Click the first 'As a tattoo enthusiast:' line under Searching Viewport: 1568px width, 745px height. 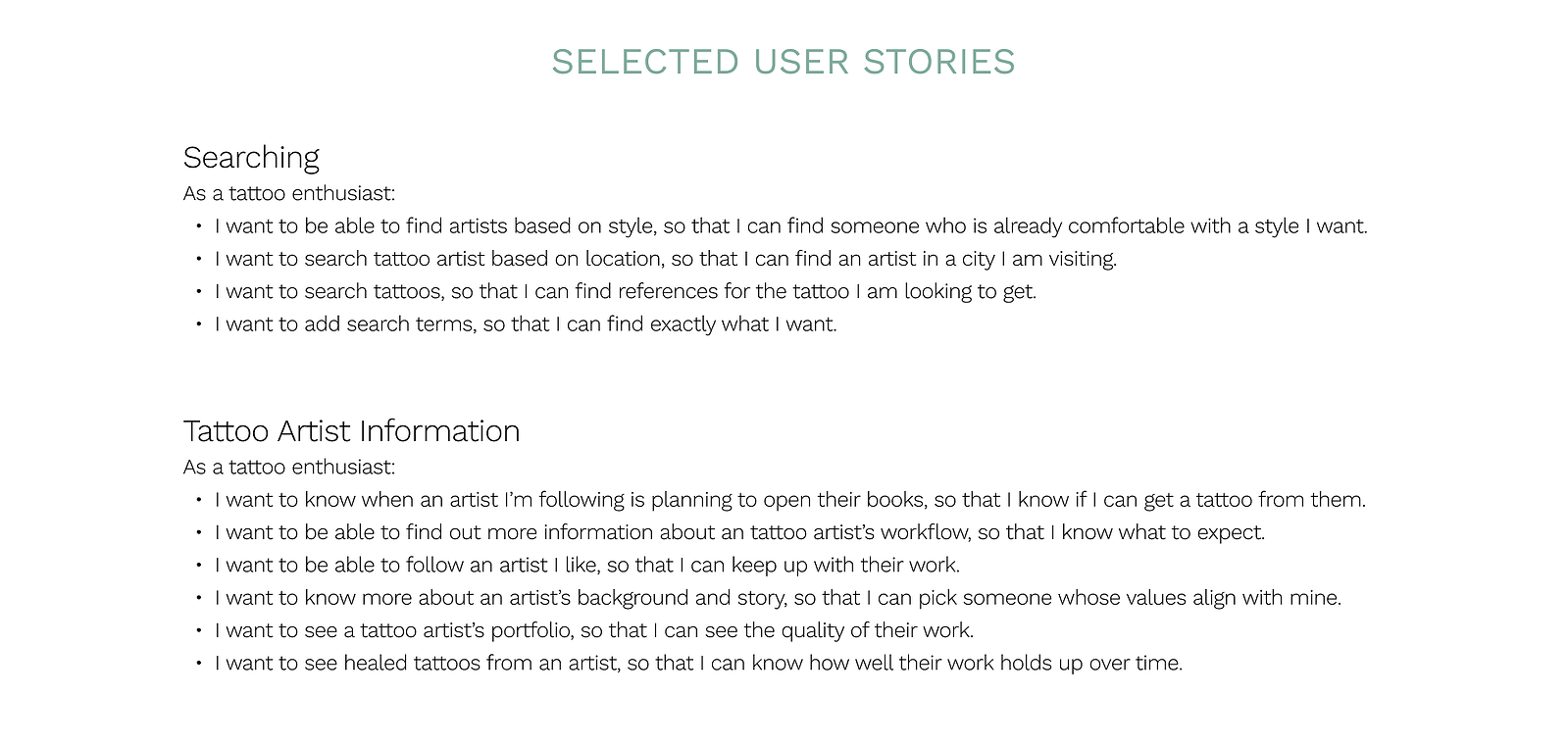tap(289, 194)
